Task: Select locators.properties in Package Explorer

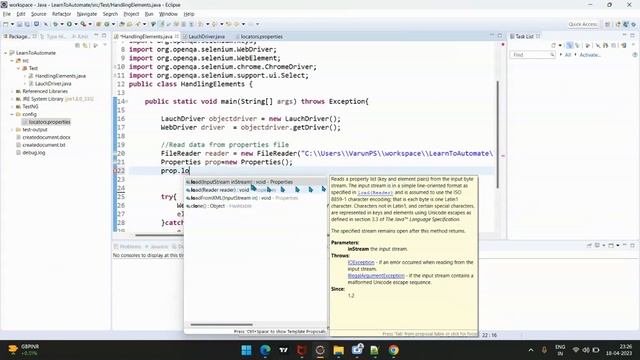Action: (49, 122)
